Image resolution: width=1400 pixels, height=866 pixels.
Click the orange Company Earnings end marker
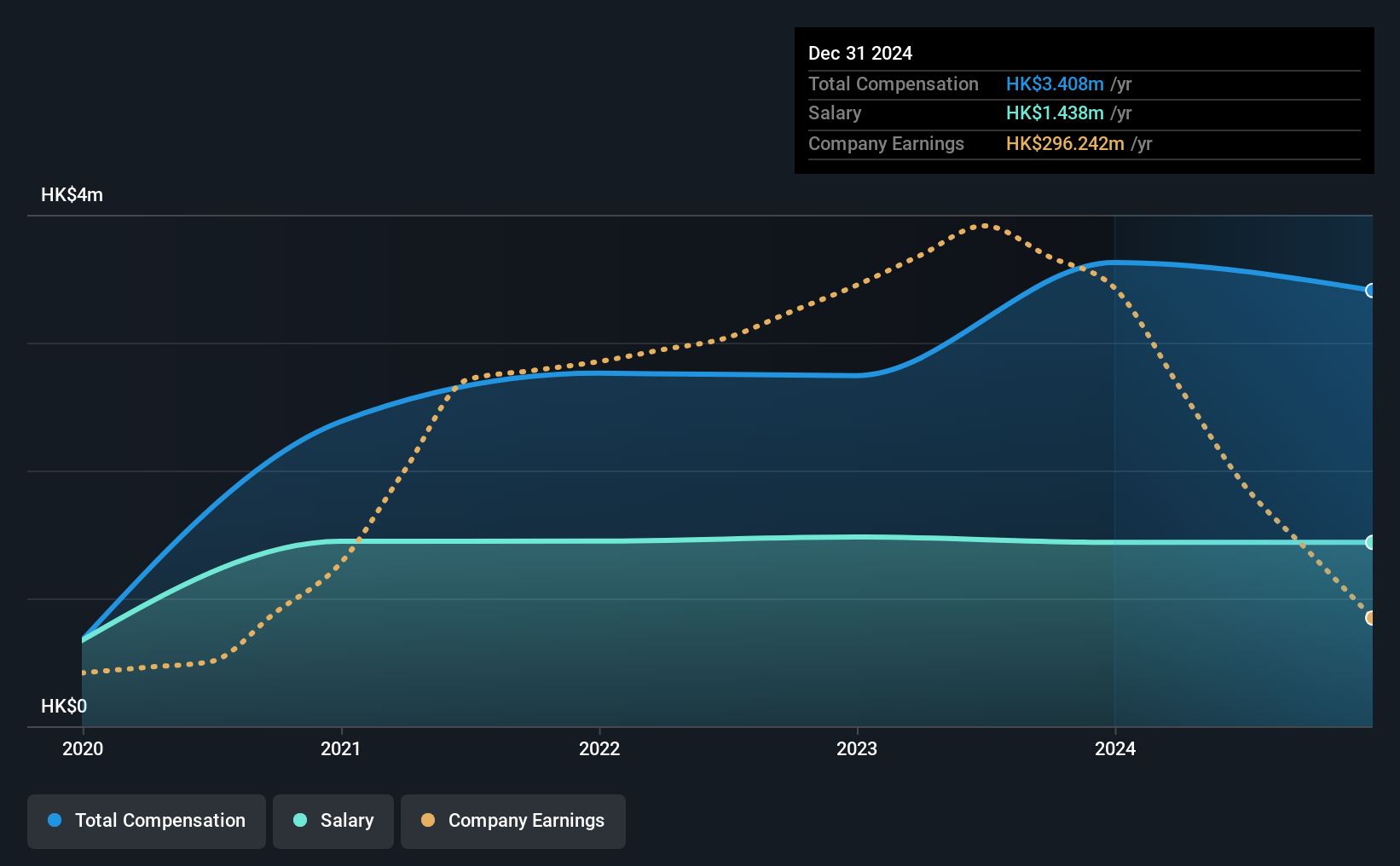click(x=1370, y=618)
